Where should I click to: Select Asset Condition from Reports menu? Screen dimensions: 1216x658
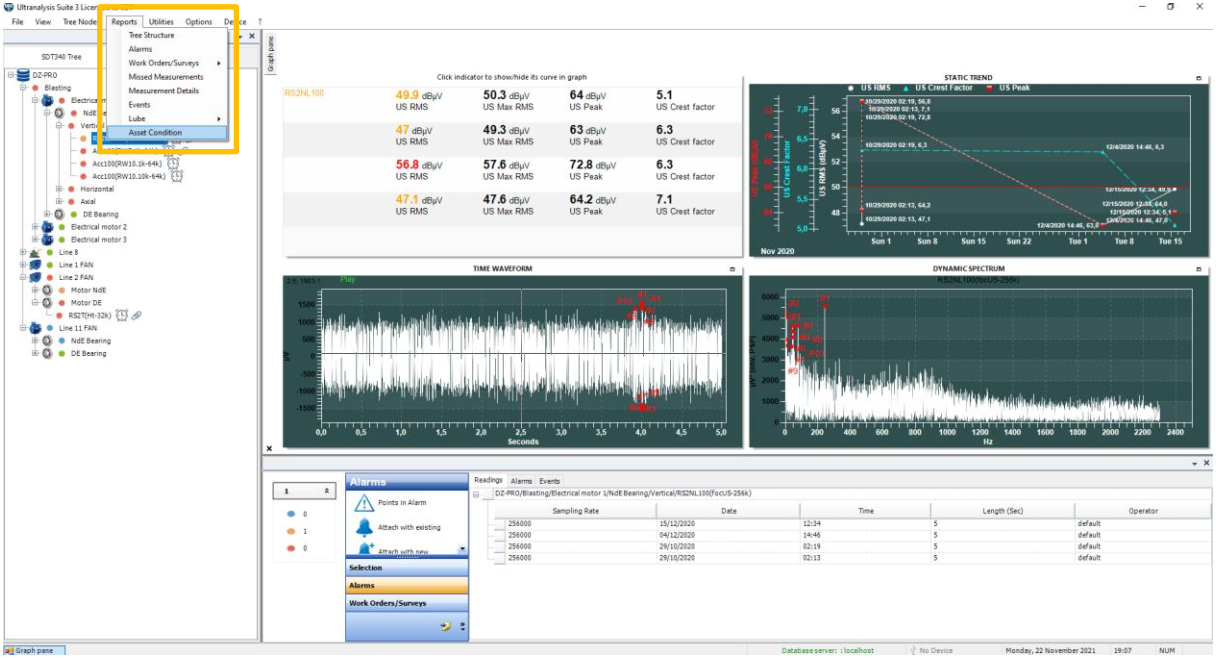(x=155, y=132)
